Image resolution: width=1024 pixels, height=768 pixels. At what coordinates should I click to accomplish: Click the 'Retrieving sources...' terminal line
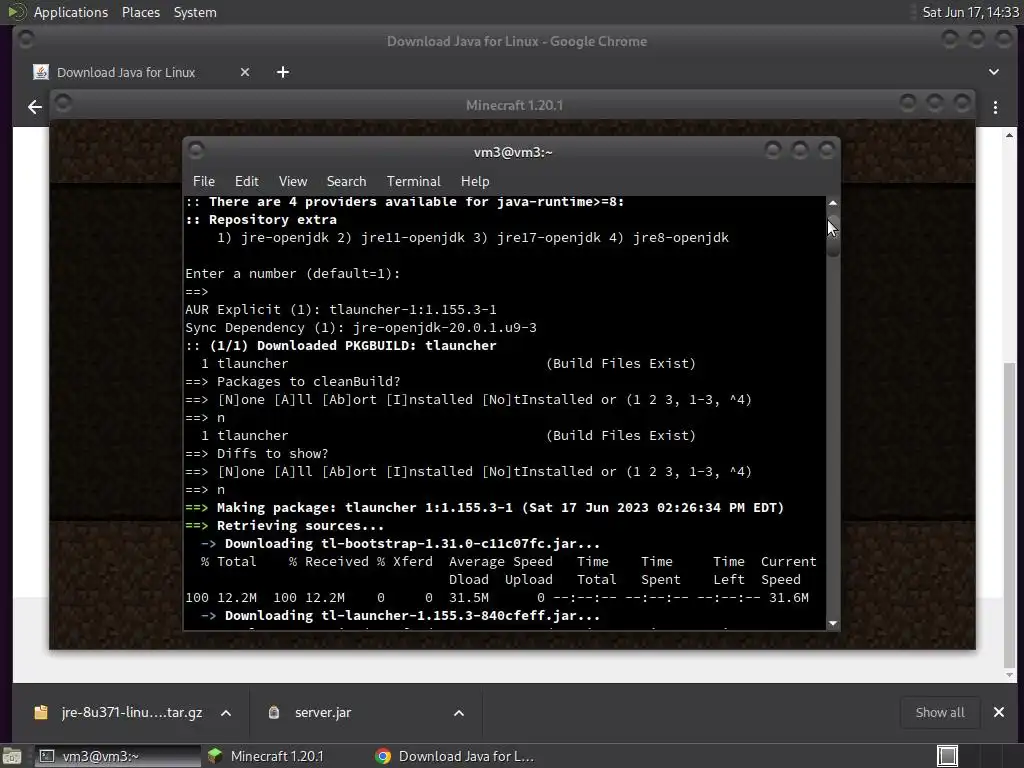click(x=285, y=526)
